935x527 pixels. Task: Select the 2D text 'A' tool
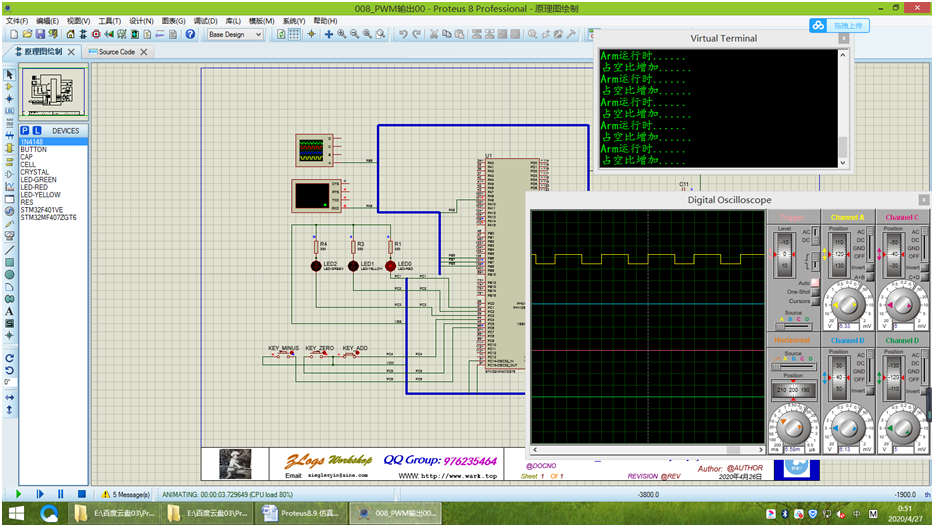[9, 311]
